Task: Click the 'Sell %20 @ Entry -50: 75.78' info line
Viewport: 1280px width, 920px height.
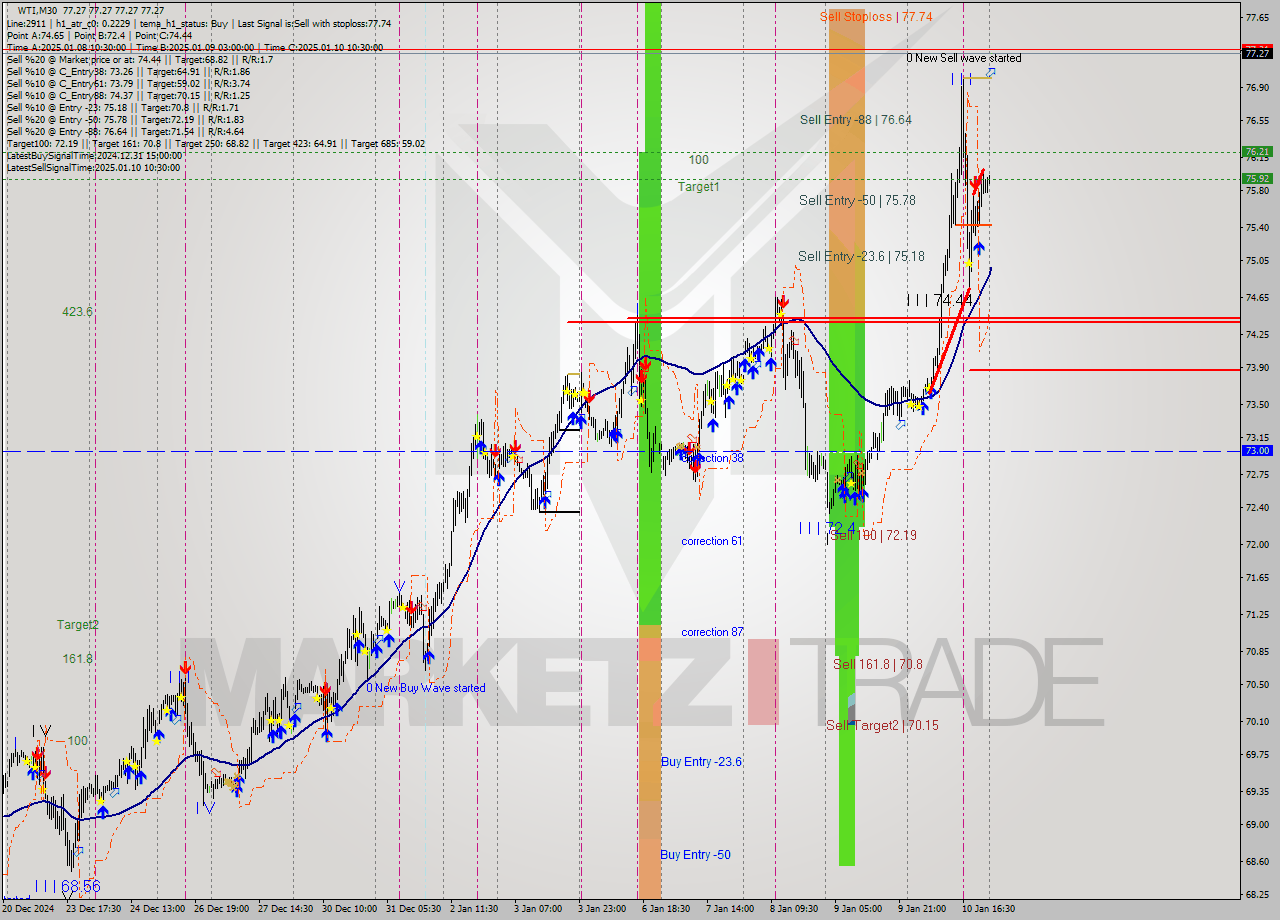Action: pos(126,120)
